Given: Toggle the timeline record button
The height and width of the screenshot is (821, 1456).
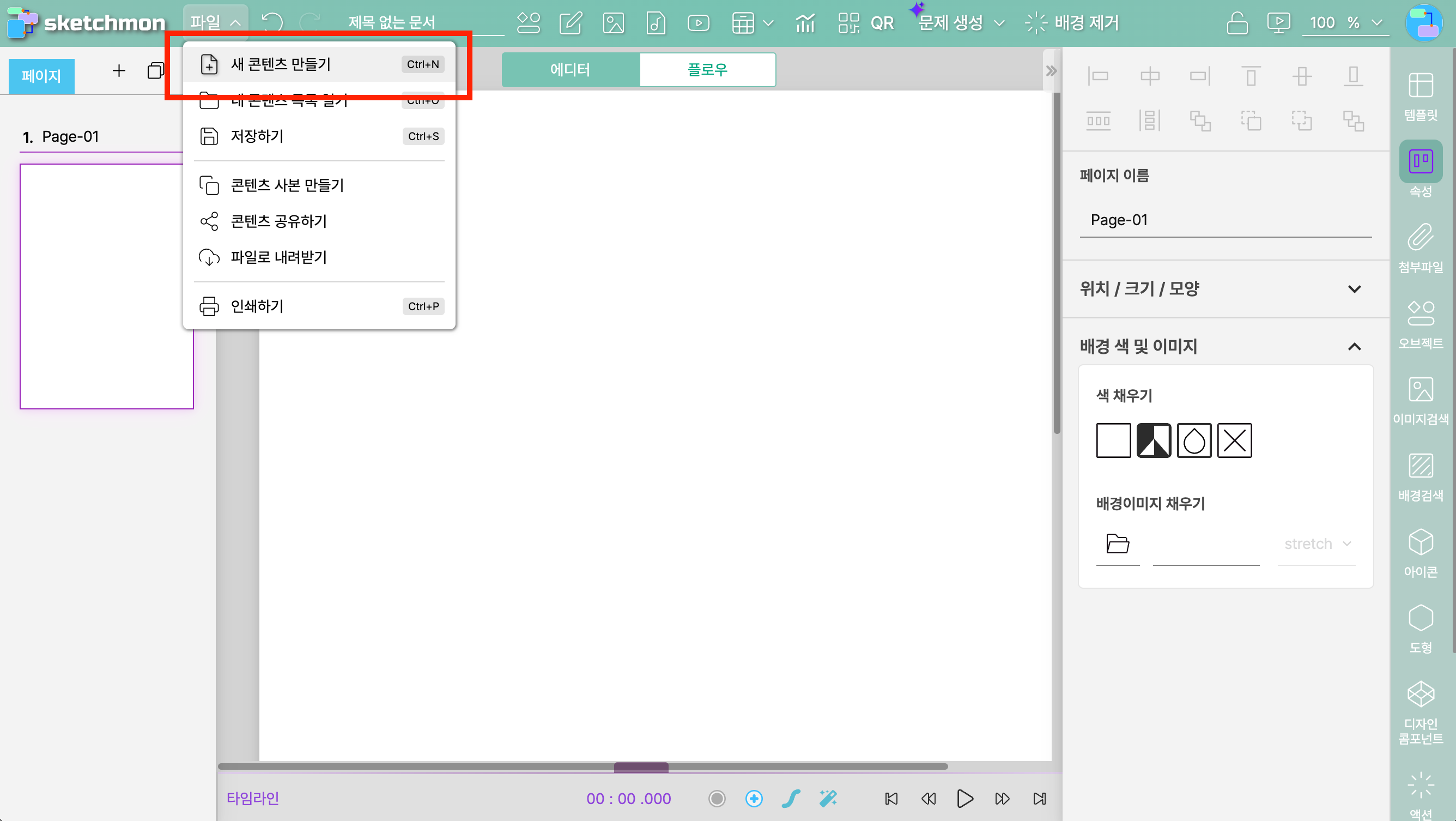Looking at the screenshot, I should 717,798.
